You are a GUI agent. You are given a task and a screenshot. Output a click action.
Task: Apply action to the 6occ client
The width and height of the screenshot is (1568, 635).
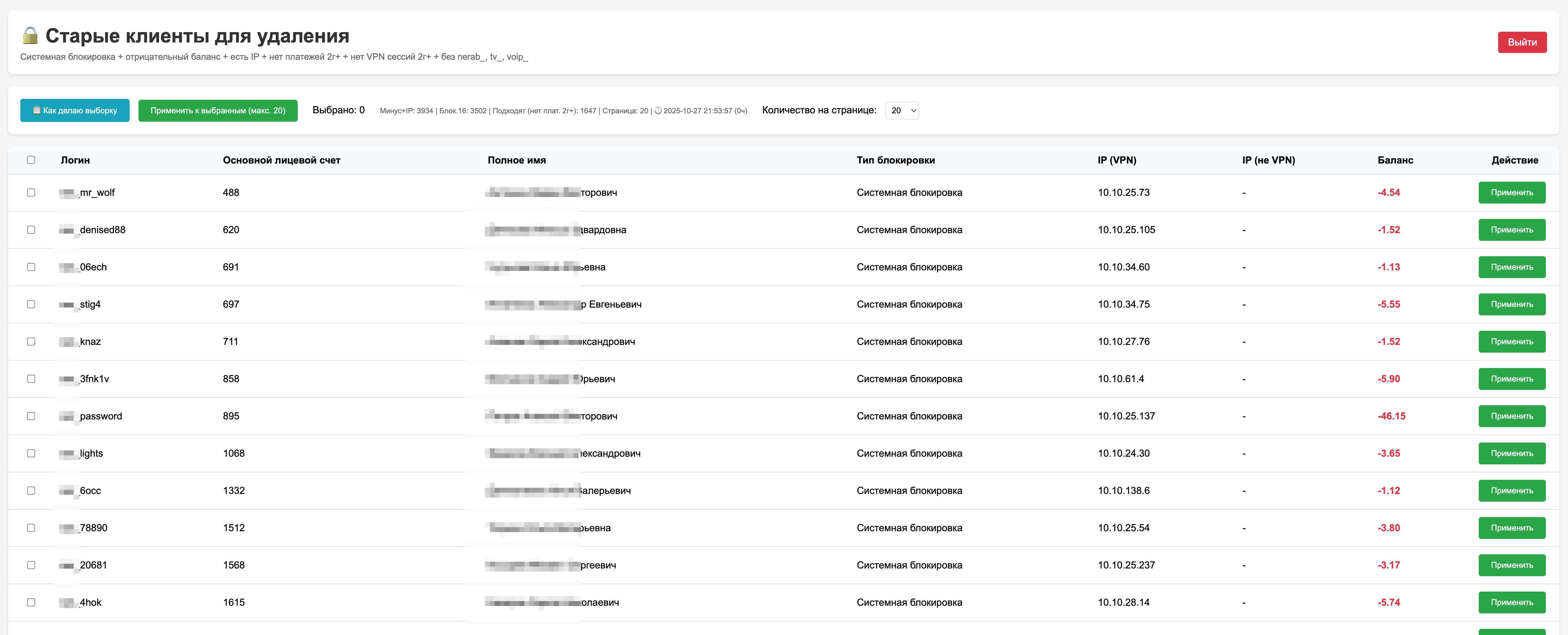(1512, 491)
